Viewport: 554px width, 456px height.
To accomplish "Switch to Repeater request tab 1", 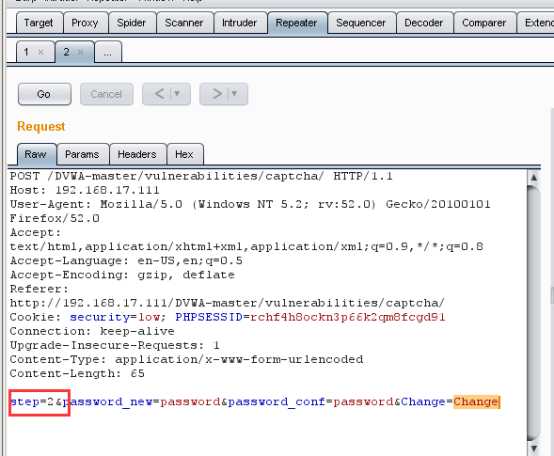I will pos(27,52).
